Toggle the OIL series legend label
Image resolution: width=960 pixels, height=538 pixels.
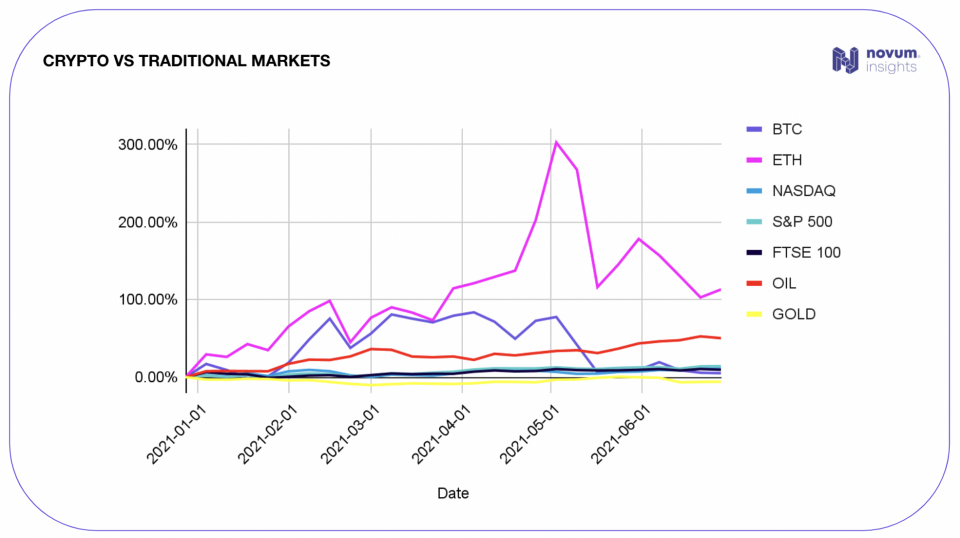pyautogui.click(x=785, y=284)
